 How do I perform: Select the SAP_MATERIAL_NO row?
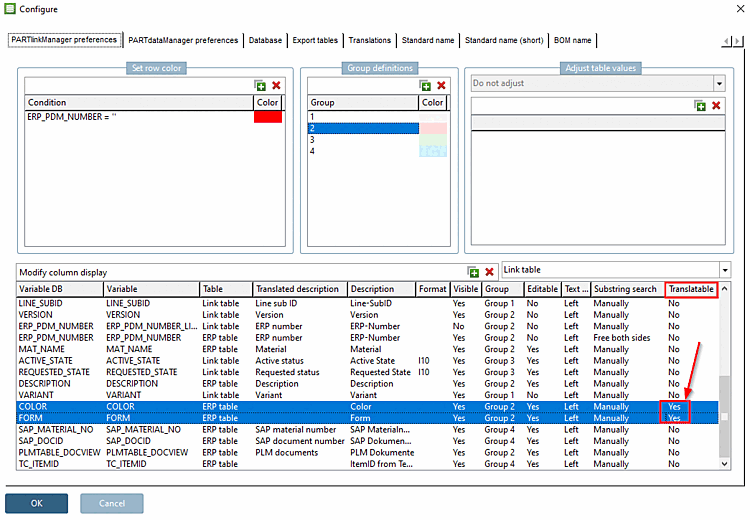(x=367, y=430)
